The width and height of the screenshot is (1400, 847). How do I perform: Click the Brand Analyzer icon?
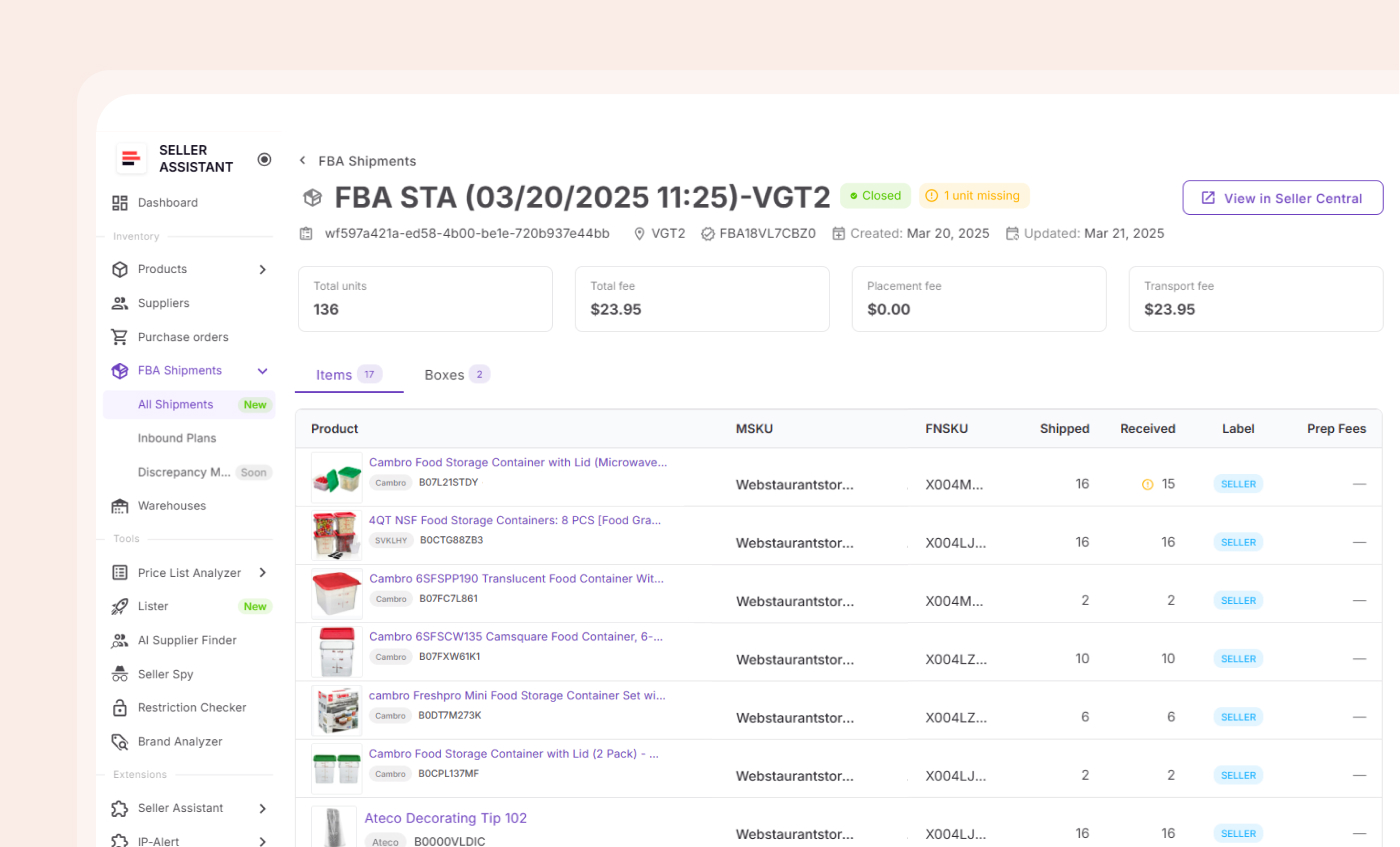(120, 741)
